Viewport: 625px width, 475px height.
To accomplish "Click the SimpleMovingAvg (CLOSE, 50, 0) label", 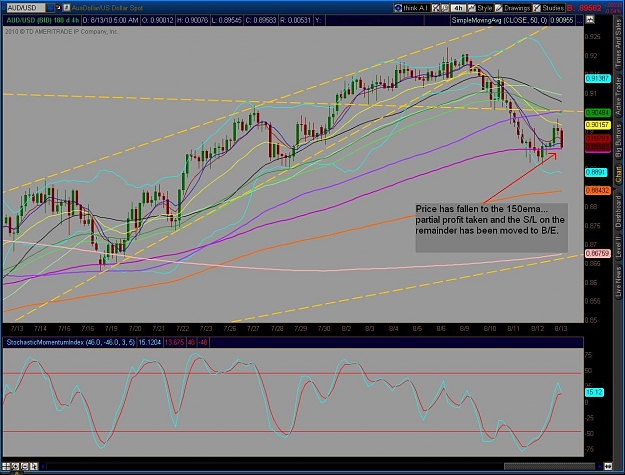I will point(499,20).
